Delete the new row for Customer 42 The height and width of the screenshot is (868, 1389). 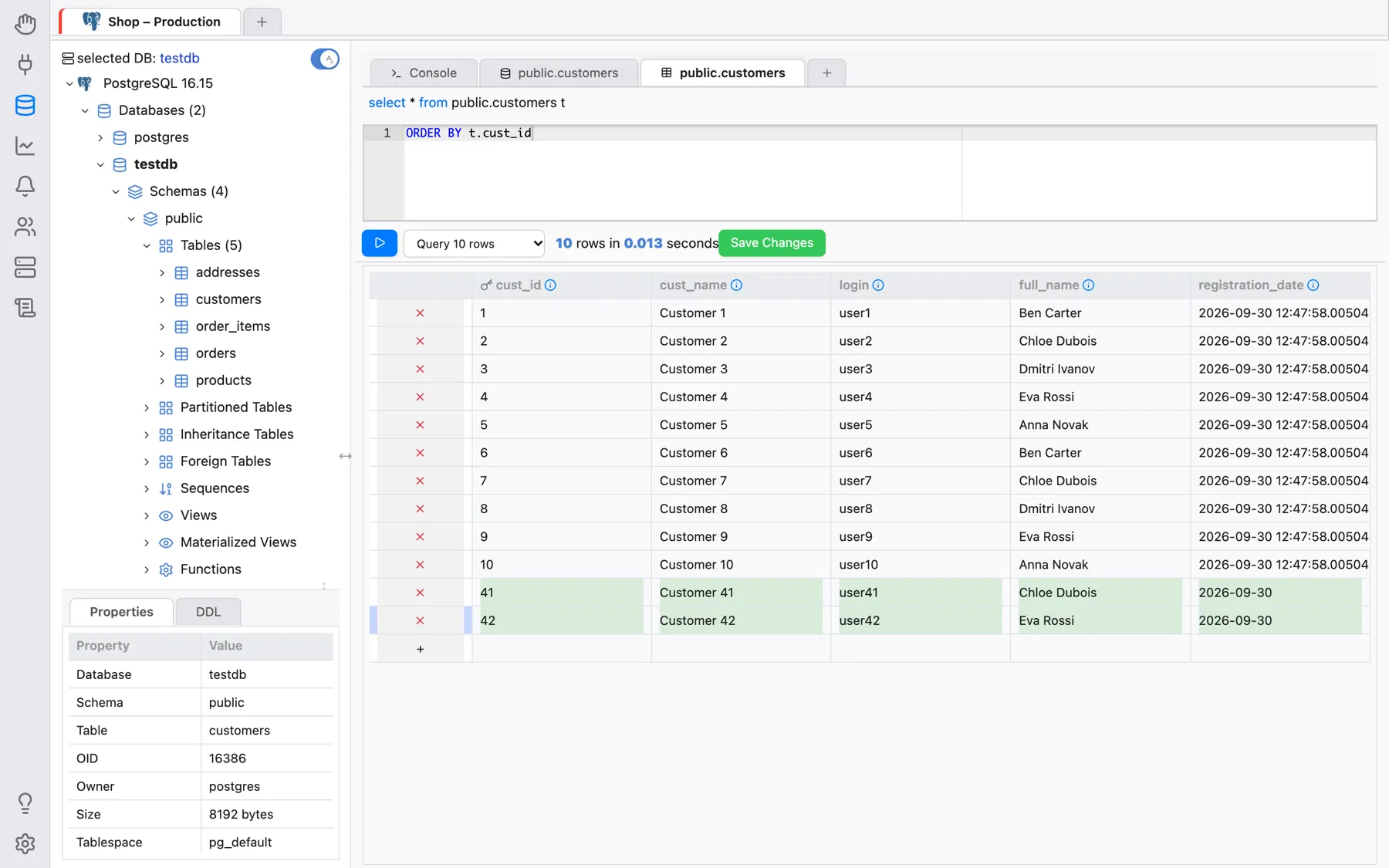coord(420,620)
